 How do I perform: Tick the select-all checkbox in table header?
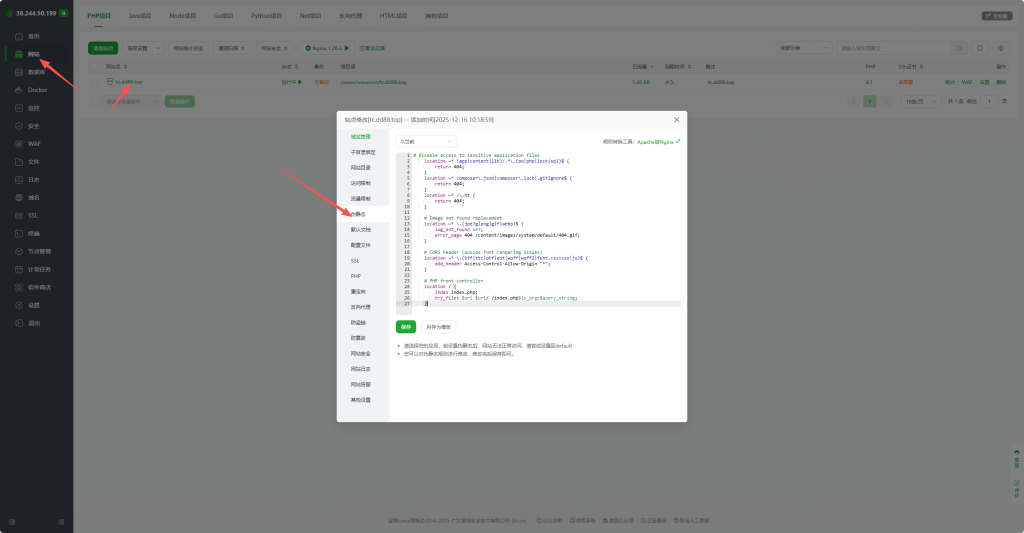pyautogui.click(x=95, y=67)
